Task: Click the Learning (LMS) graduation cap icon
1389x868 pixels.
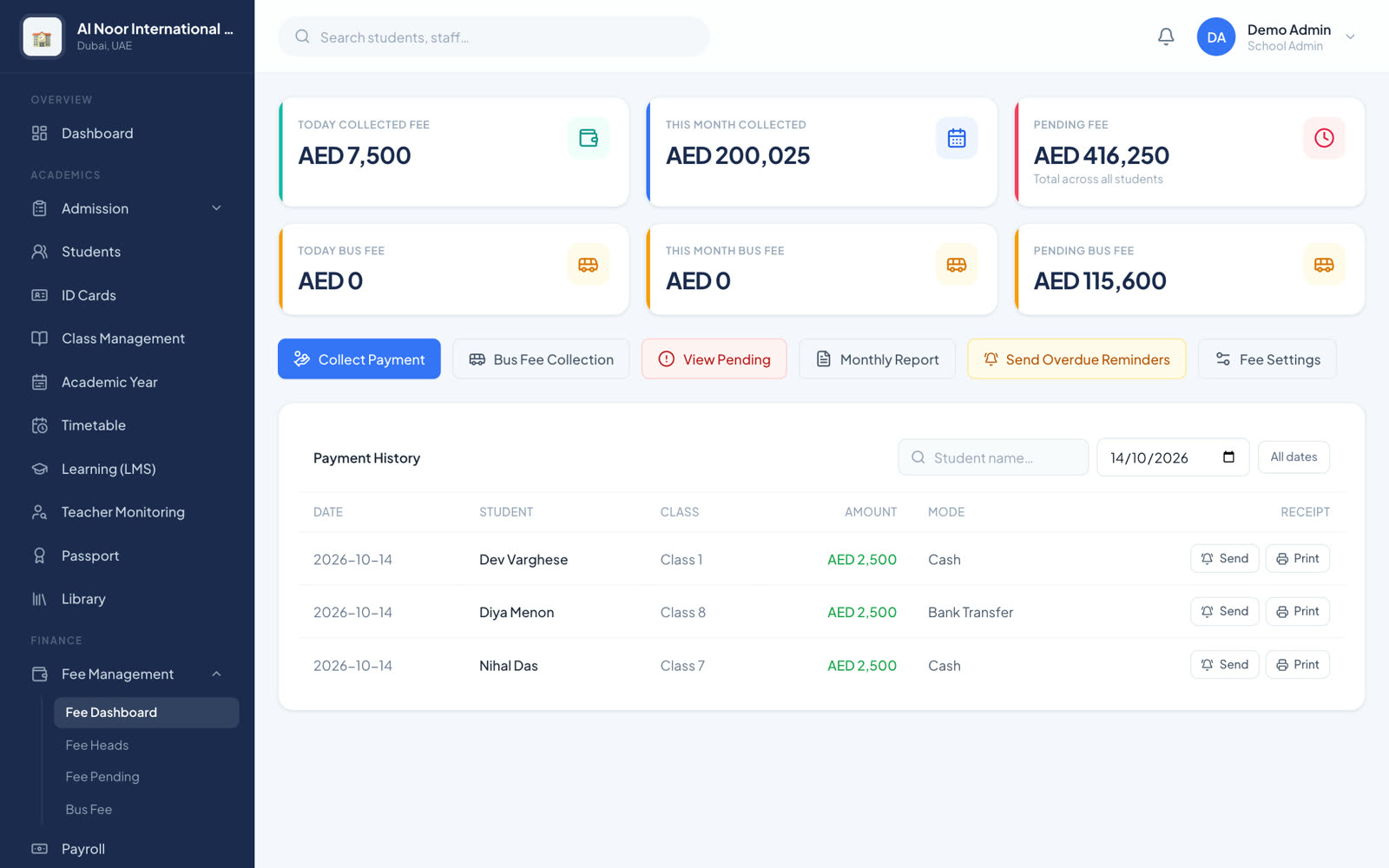Action: [40, 469]
